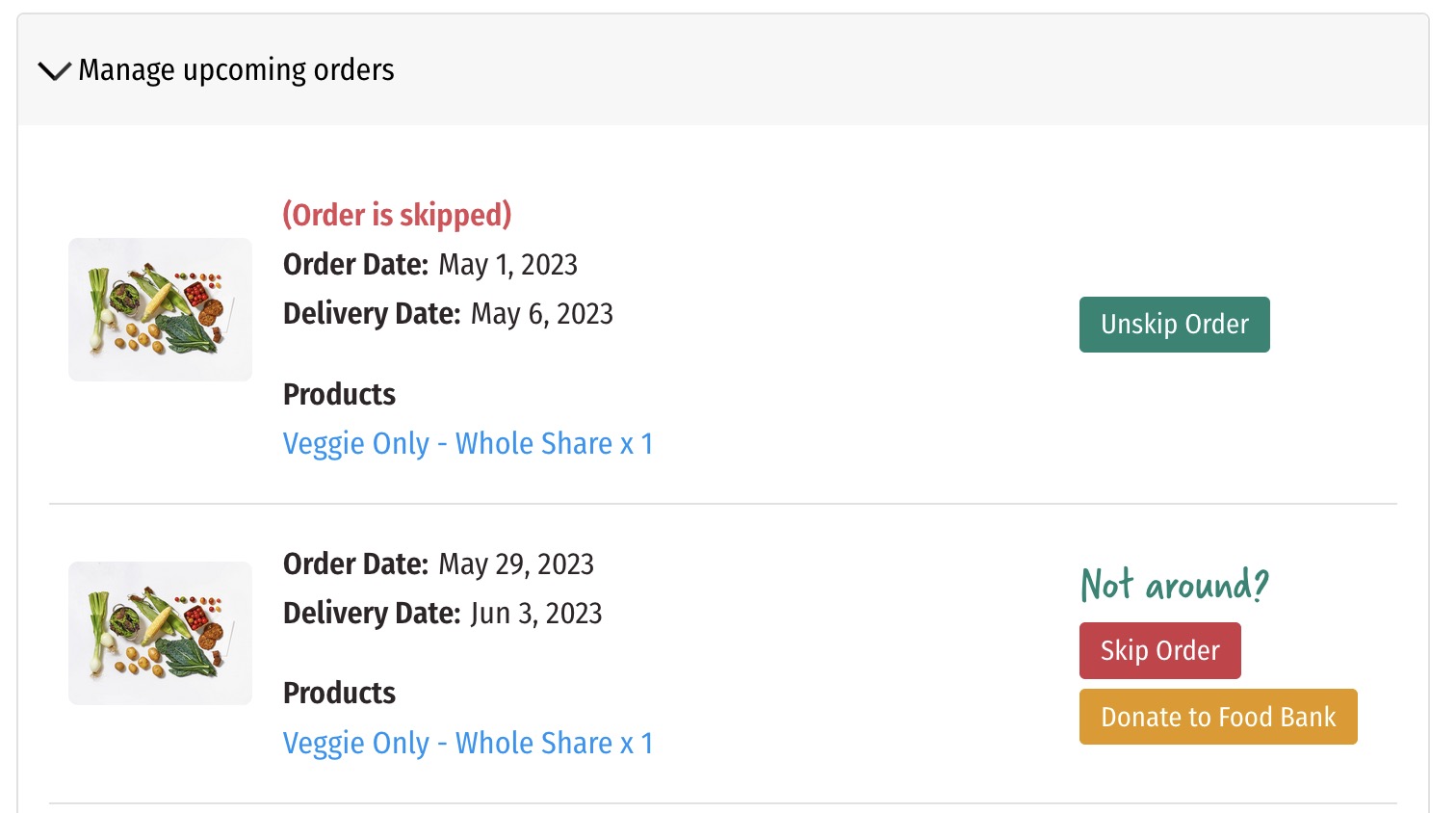Click the May 29, 2023 date value

point(516,564)
